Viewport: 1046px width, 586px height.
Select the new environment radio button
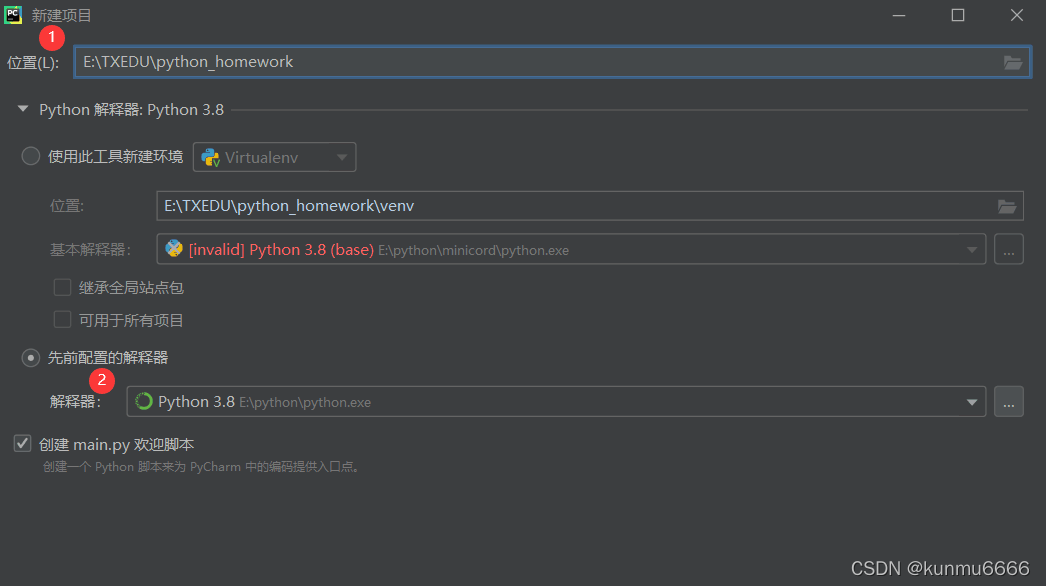click(x=31, y=156)
